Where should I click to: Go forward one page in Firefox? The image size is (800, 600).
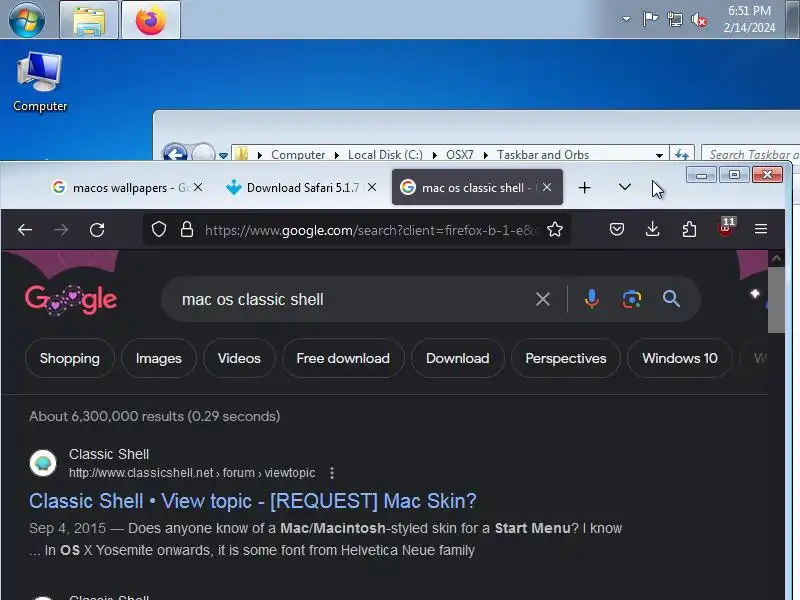point(61,230)
